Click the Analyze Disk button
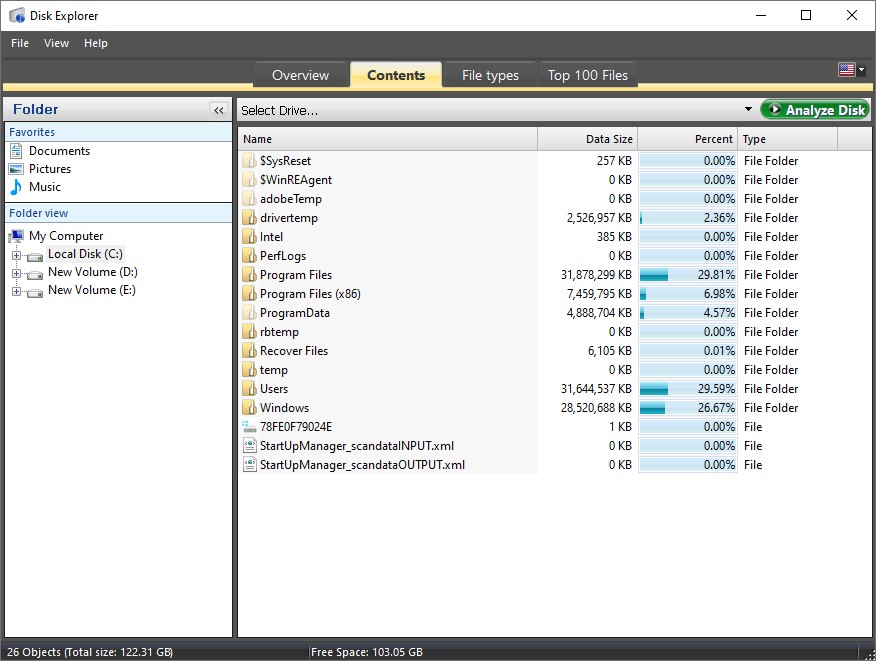876x661 pixels. (x=815, y=108)
